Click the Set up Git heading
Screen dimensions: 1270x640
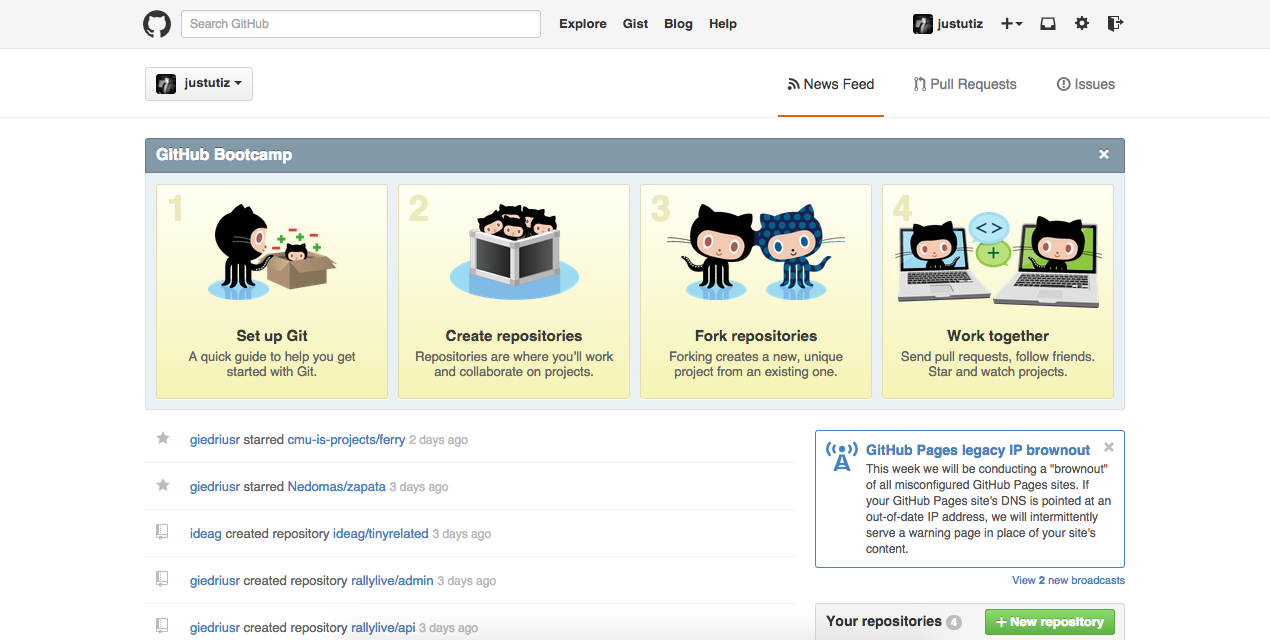272,336
